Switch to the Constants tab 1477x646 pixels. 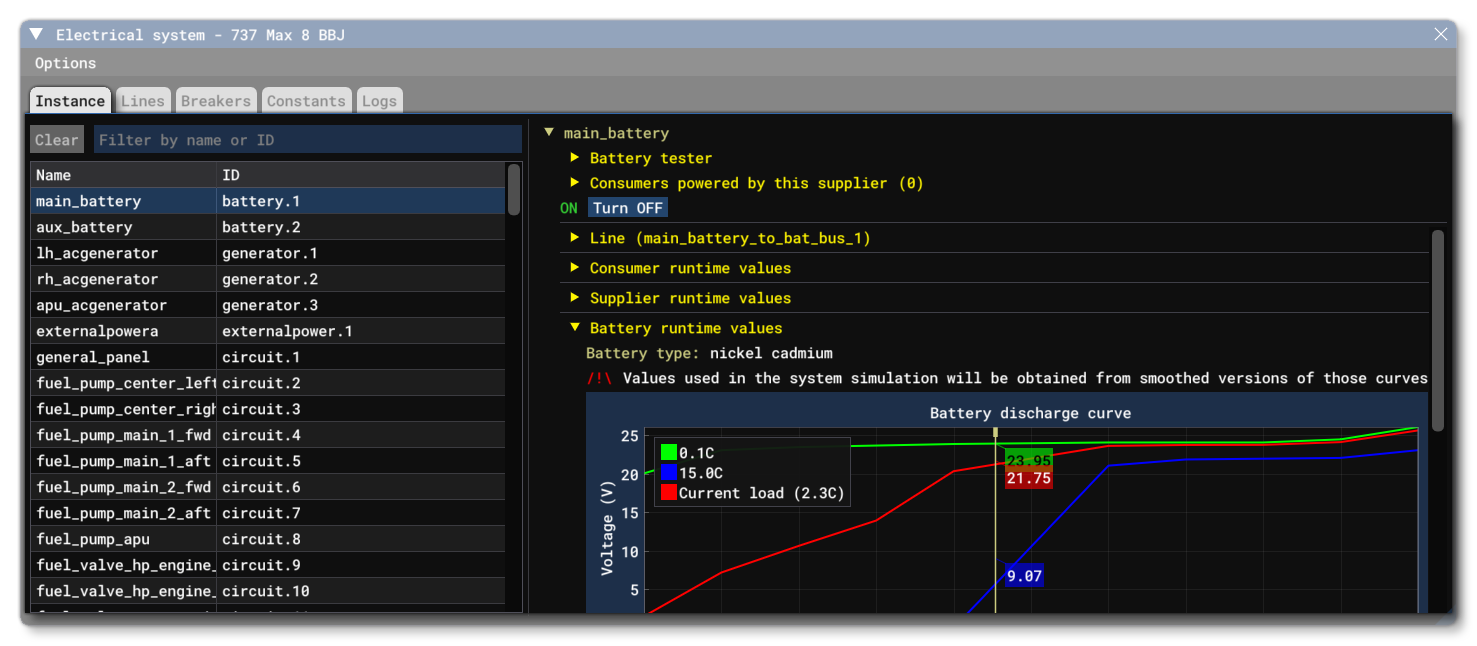[306, 100]
